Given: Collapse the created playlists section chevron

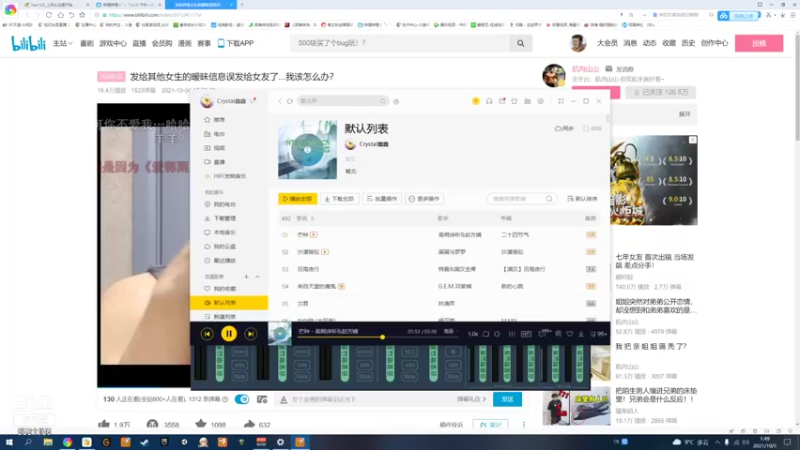Looking at the screenshot, I should point(258,277).
